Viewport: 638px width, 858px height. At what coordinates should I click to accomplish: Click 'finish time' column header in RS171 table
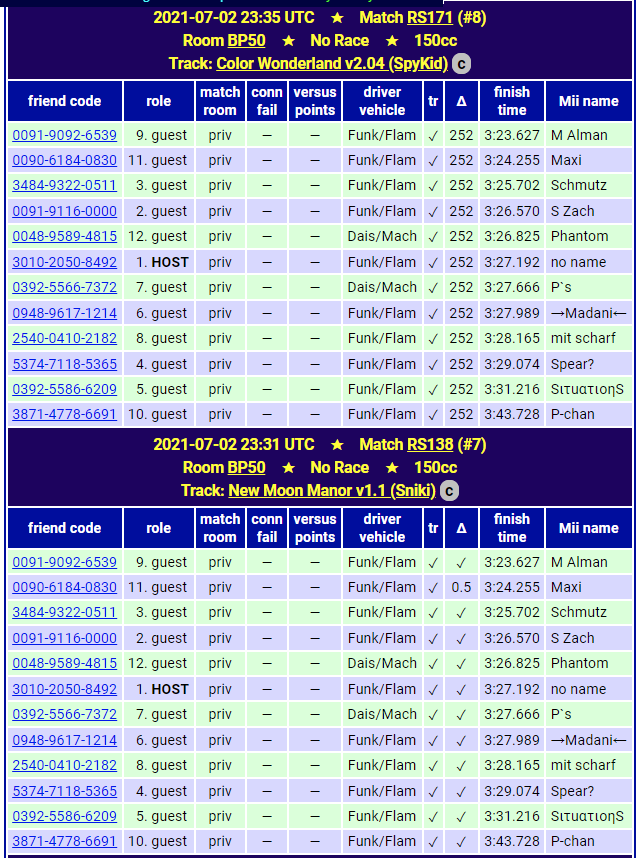pos(512,101)
